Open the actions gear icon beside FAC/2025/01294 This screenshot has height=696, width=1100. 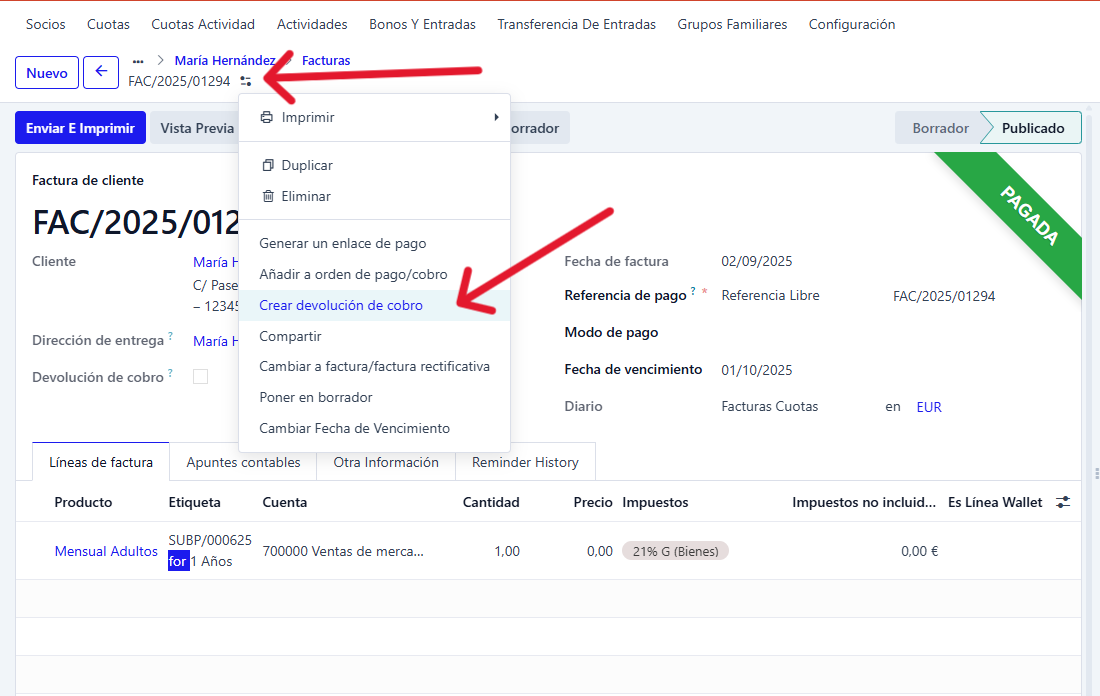(x=246, y=81)
